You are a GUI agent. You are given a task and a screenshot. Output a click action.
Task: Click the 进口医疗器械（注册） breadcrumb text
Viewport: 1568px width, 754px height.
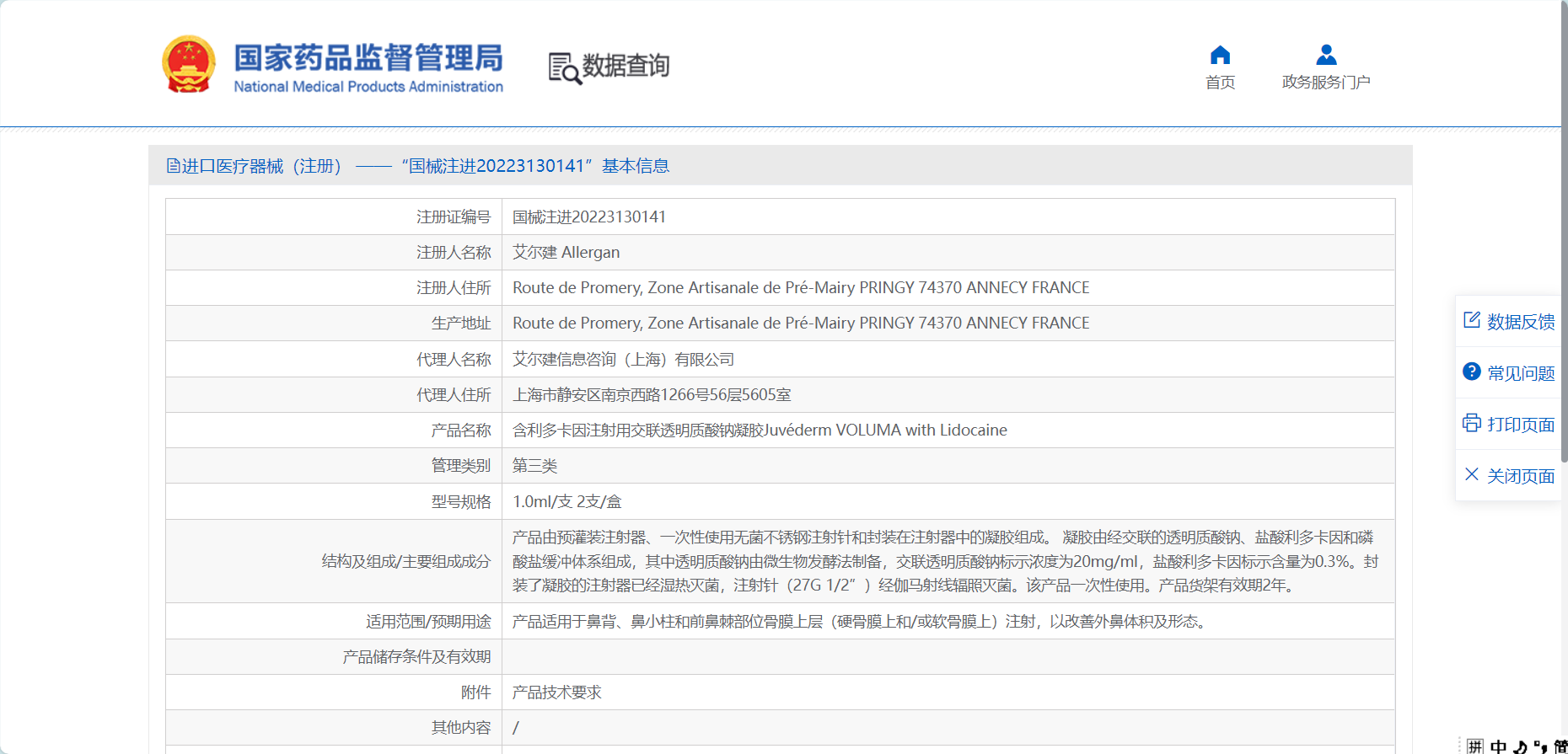(x=261, y=166)
